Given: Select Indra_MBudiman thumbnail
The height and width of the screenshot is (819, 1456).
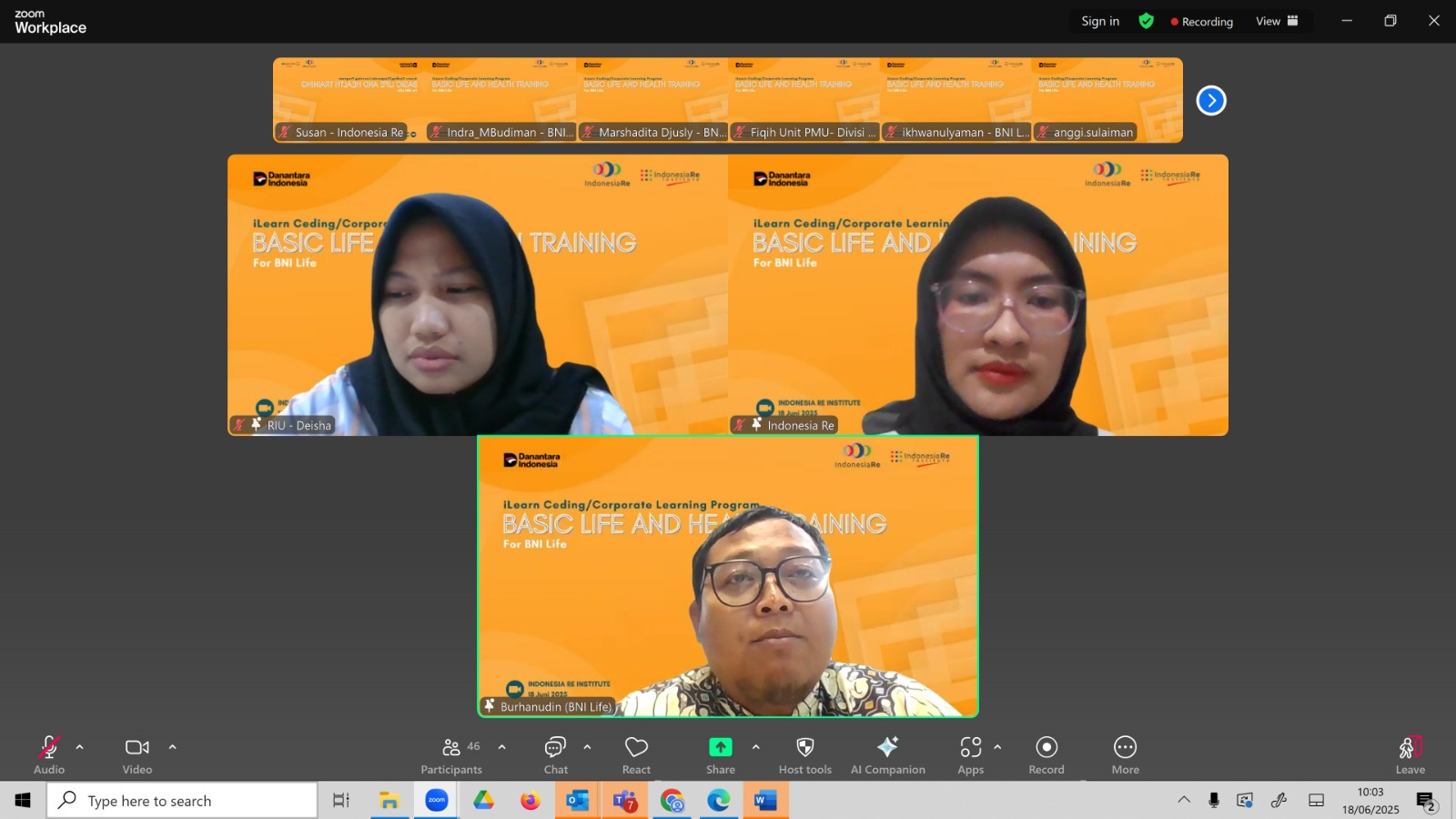Looking at the screenshot, I should [501, 100].
